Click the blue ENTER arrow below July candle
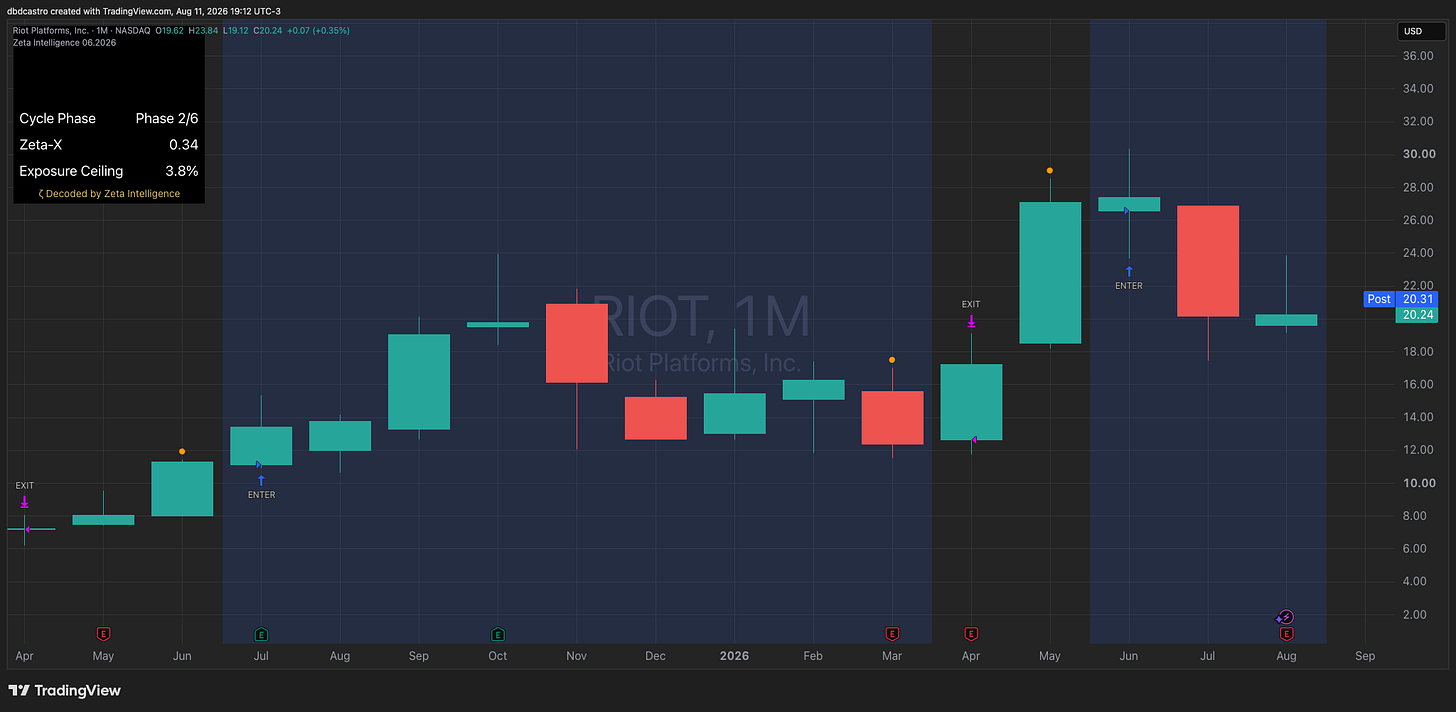Viewport: 1456px width, 712px height. [x=261, y=480]
